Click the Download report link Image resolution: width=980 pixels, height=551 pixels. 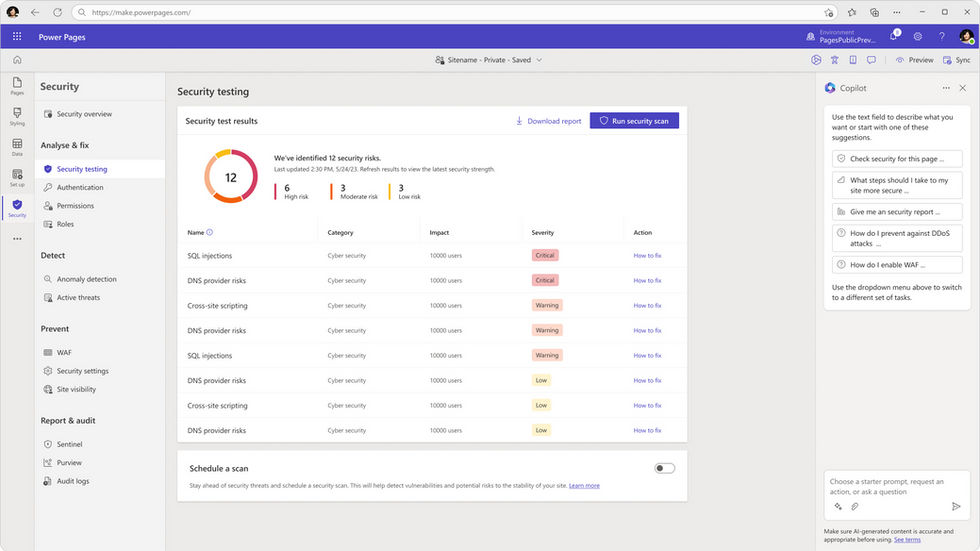548,121
